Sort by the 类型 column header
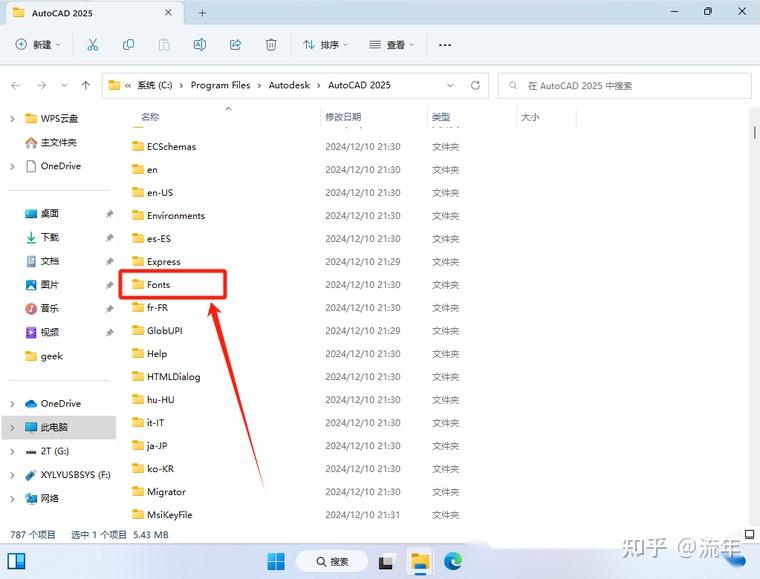This screenshot has width=760, height=579. pos(442,117)
